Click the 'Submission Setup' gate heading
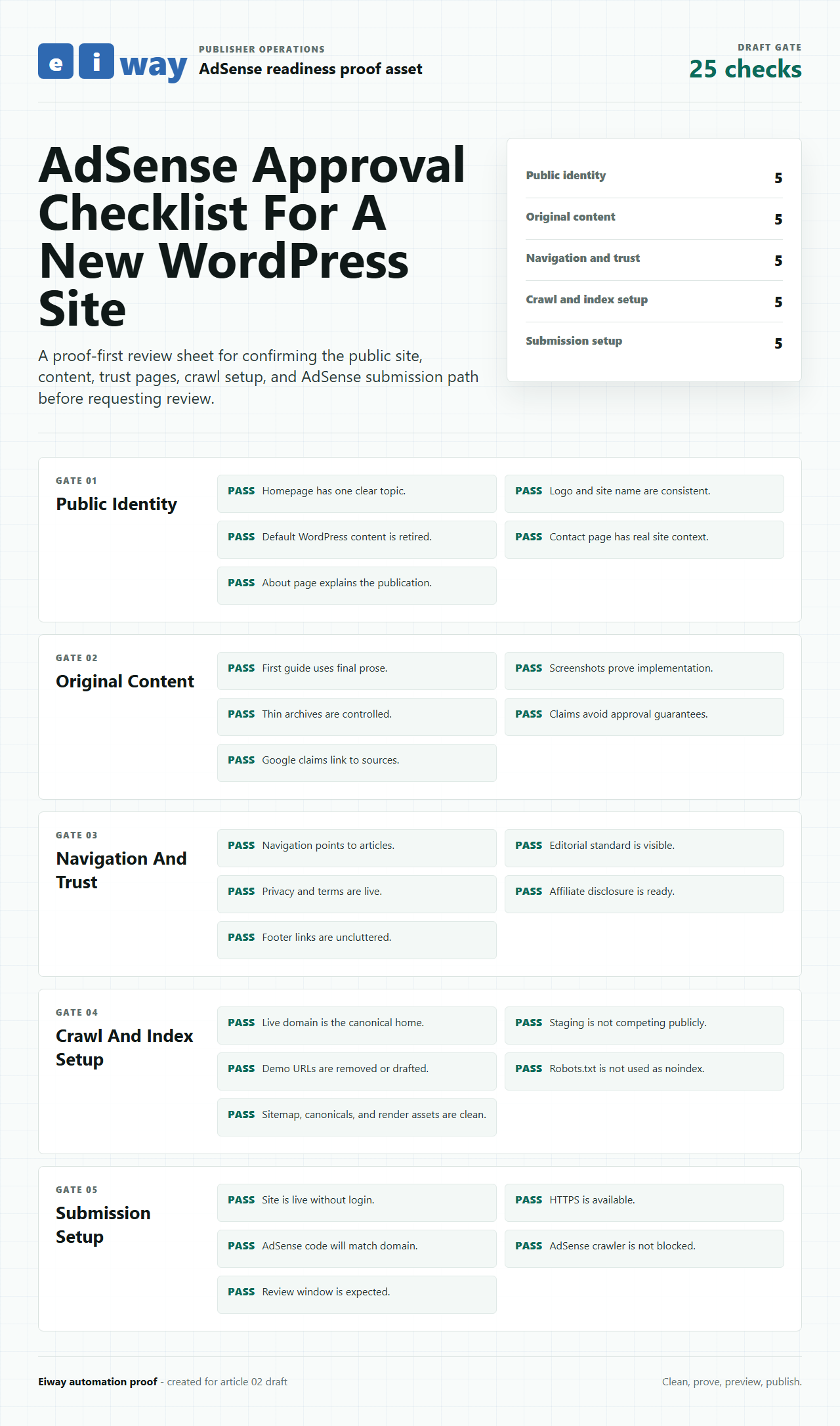The width and height of the screenshot is (840, 1426). (103, 1224)
